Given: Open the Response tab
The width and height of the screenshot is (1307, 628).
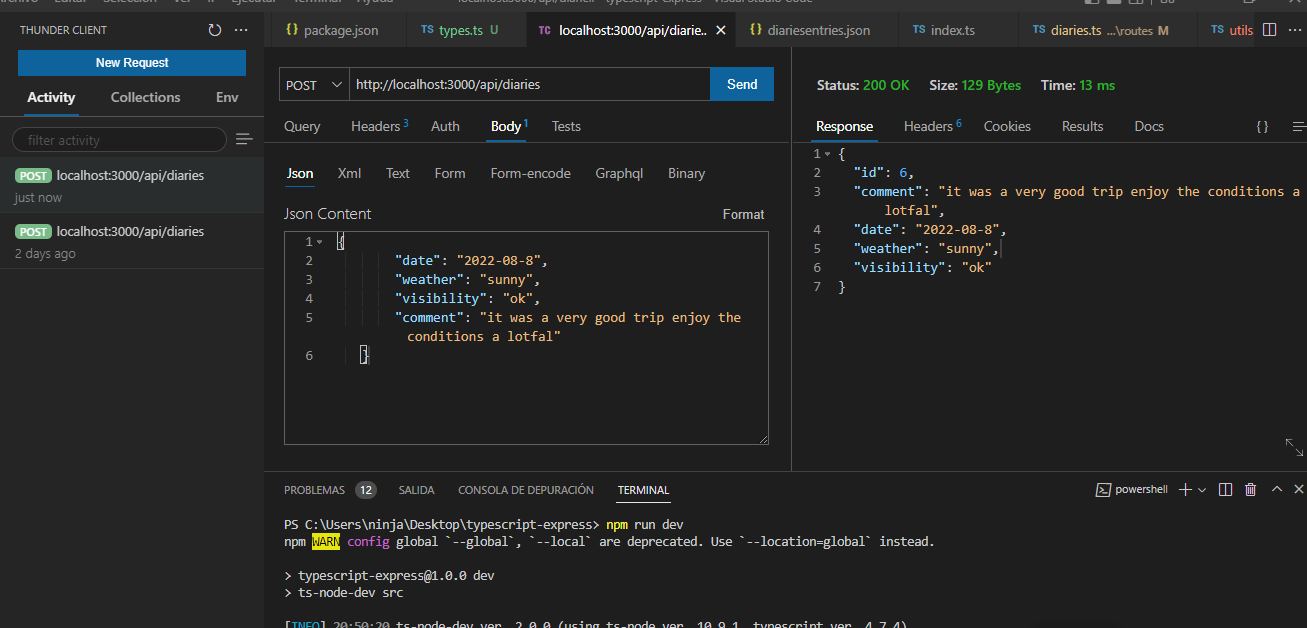Looking at the screenshot, I should click(844, 126).
